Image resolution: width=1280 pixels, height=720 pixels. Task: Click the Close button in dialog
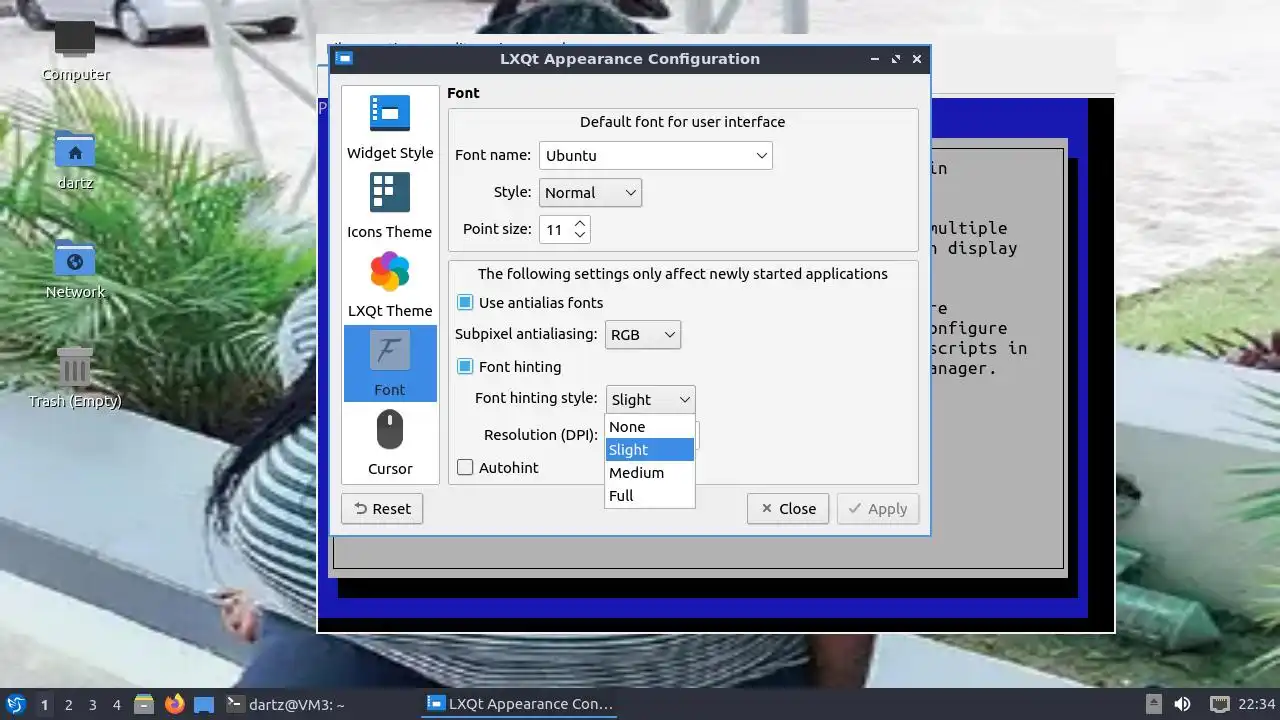[x=788, y=508]
